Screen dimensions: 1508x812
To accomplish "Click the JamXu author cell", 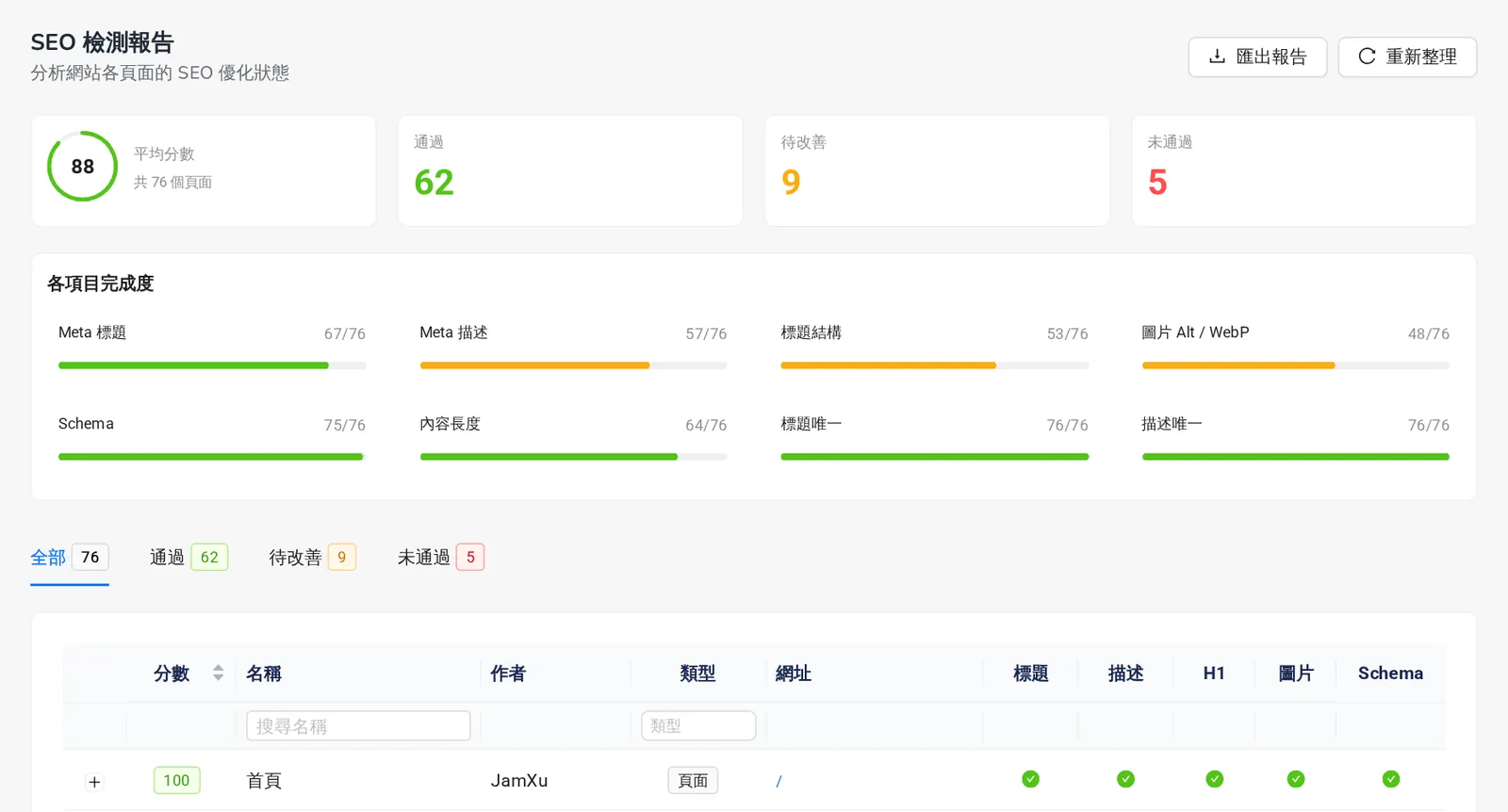I will pyautogui.click(x=519, y=781).
